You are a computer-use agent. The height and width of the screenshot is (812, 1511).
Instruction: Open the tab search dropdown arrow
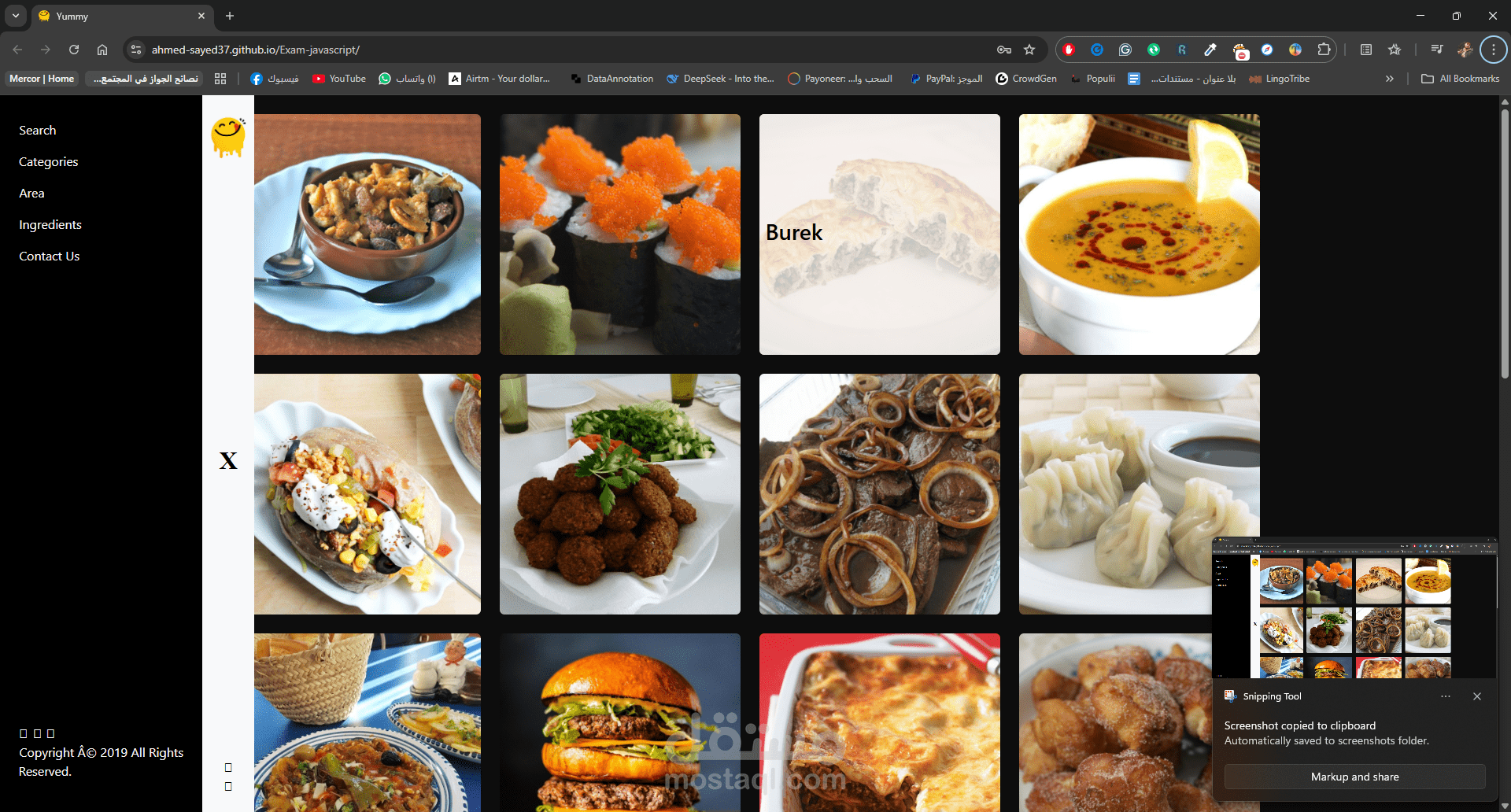pyautogui.click(x=16, y=16)
